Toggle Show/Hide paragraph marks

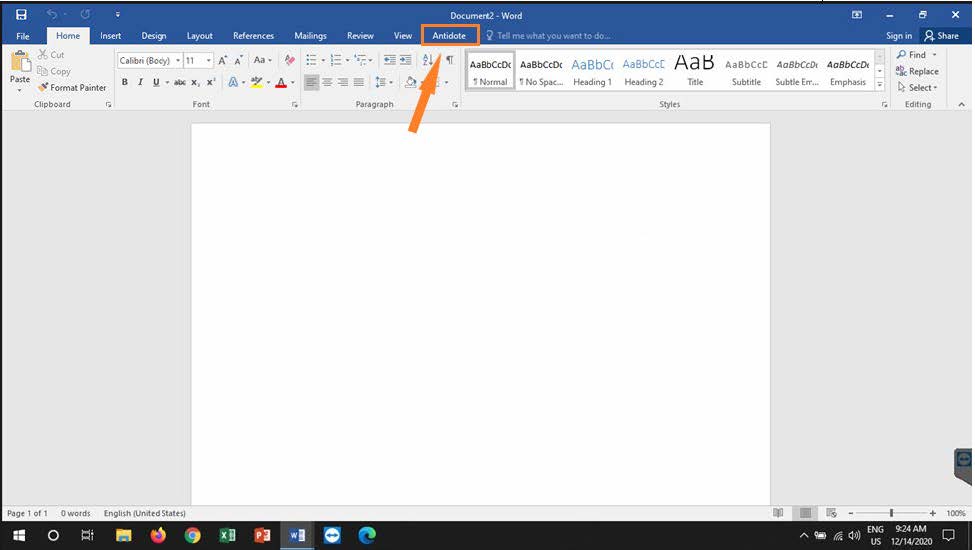[x=450, y=61]
